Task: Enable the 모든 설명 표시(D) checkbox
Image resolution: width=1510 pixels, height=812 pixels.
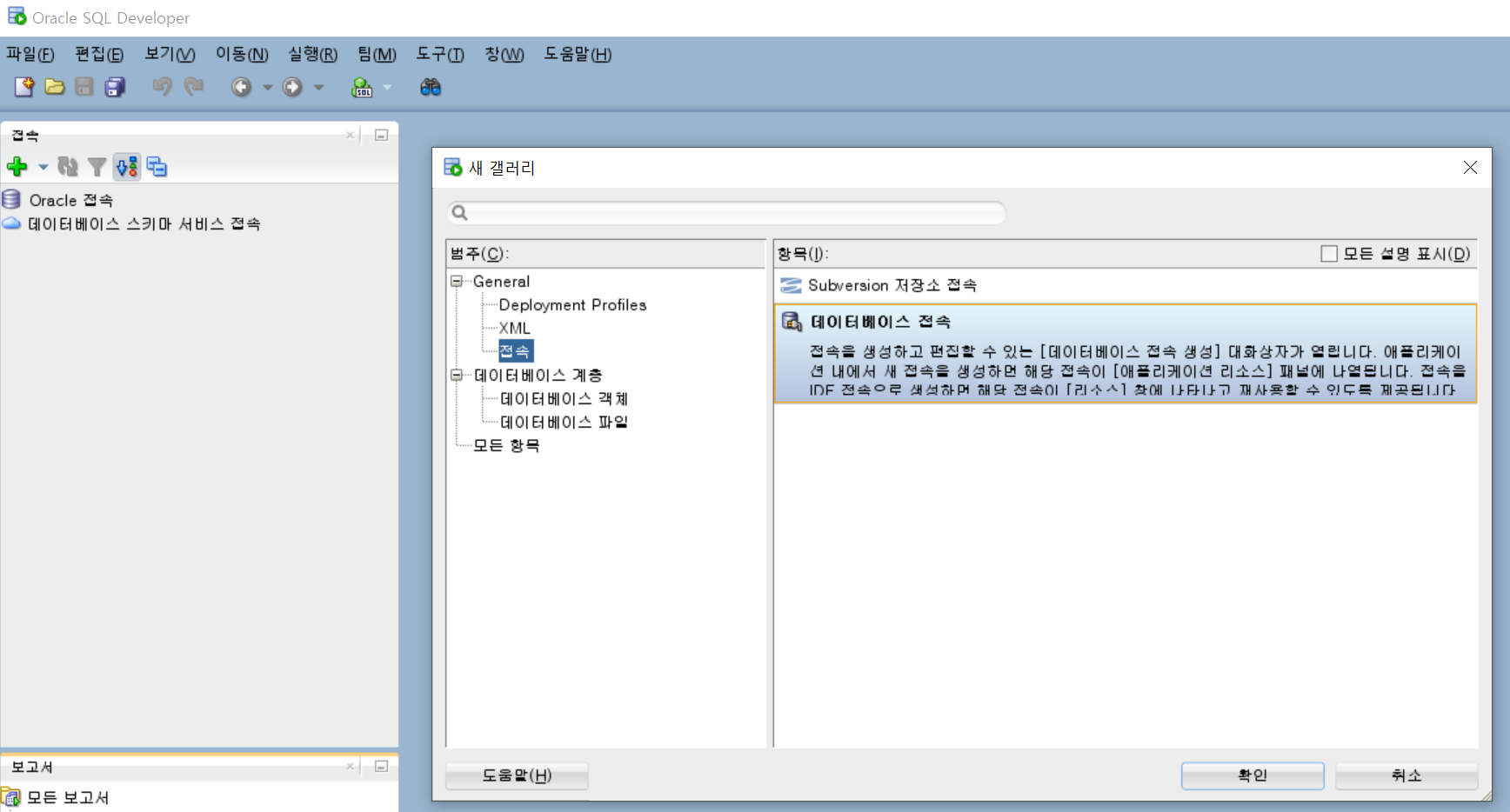Action: coord(1329,254)
